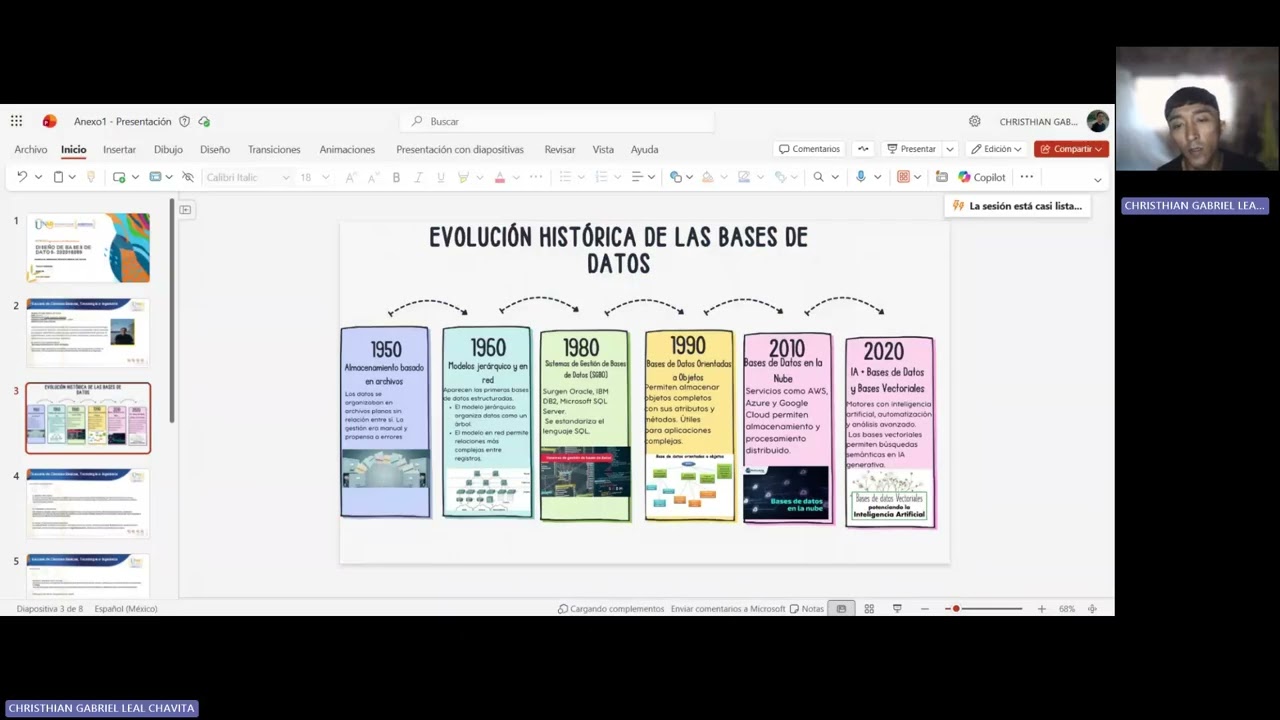Toggle underline formatting
Image resolution: width=1280 pixels, height=720 pixels.
[x=440, y=177]
